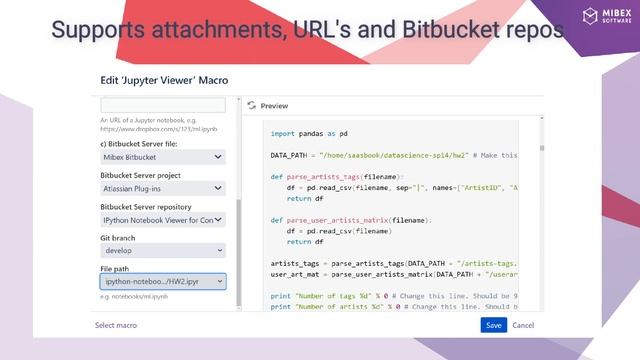The image size is (640, 360).
Task: Click the Cancel link
Action: coord(523,325)
